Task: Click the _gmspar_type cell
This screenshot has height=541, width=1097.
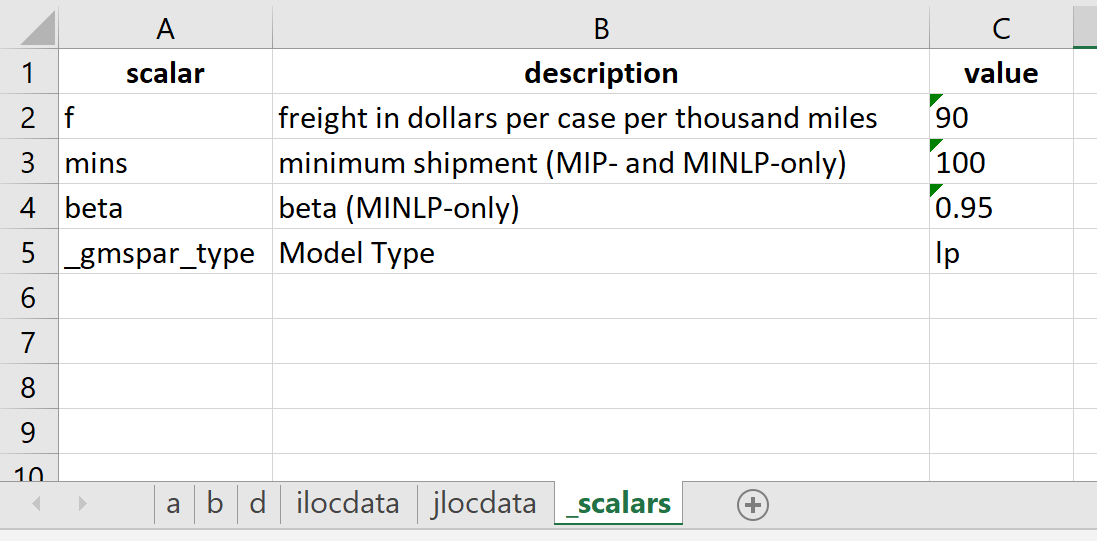Action: 165,253
